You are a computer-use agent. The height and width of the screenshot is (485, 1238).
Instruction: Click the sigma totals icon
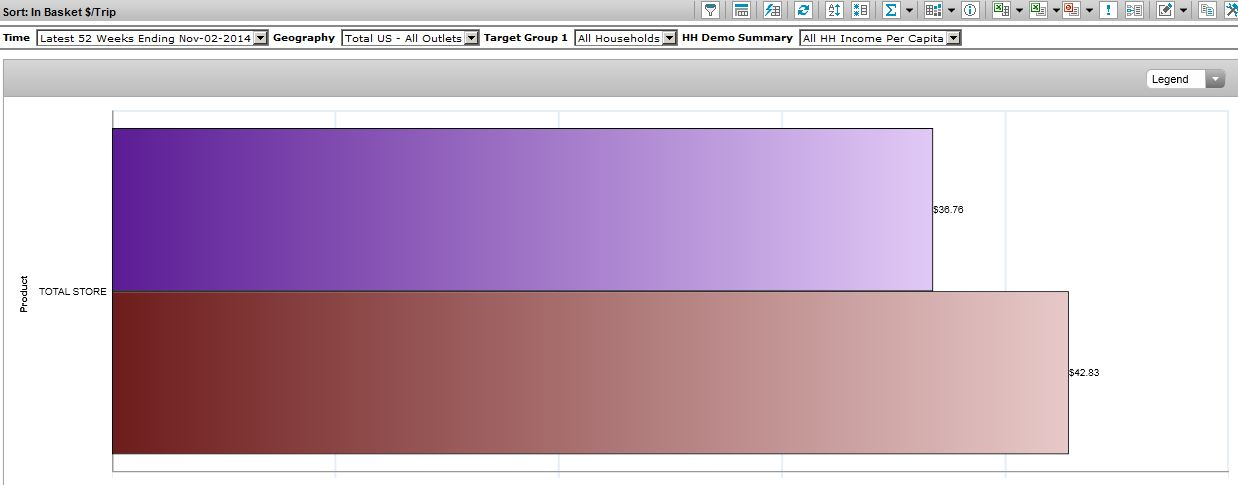pos(890,10)
